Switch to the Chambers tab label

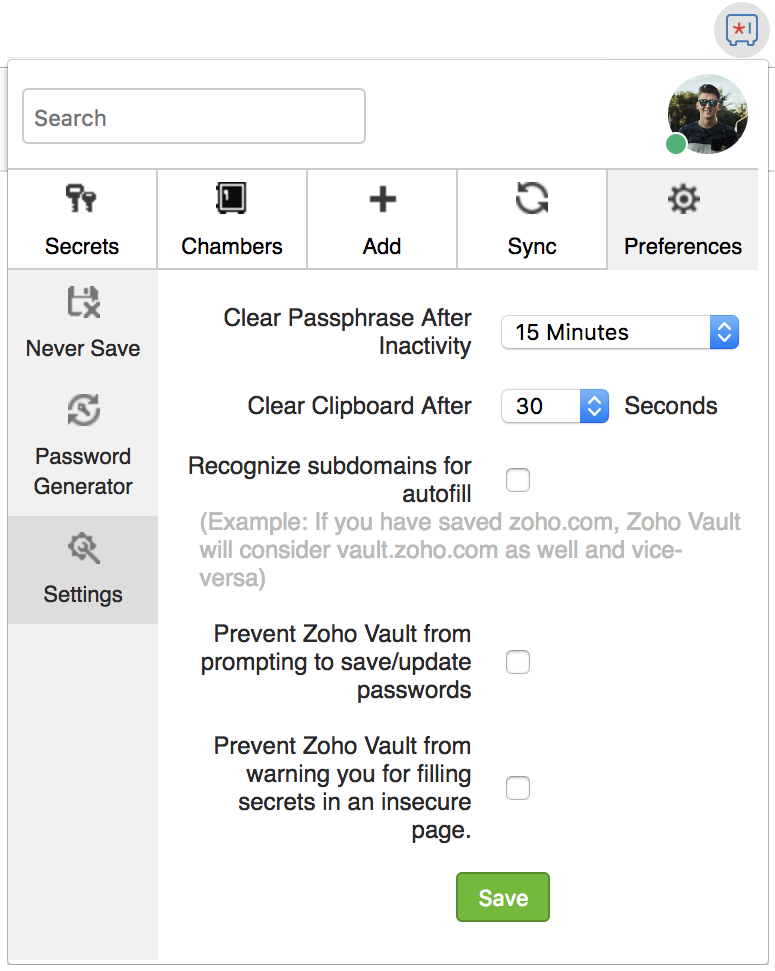232,246
